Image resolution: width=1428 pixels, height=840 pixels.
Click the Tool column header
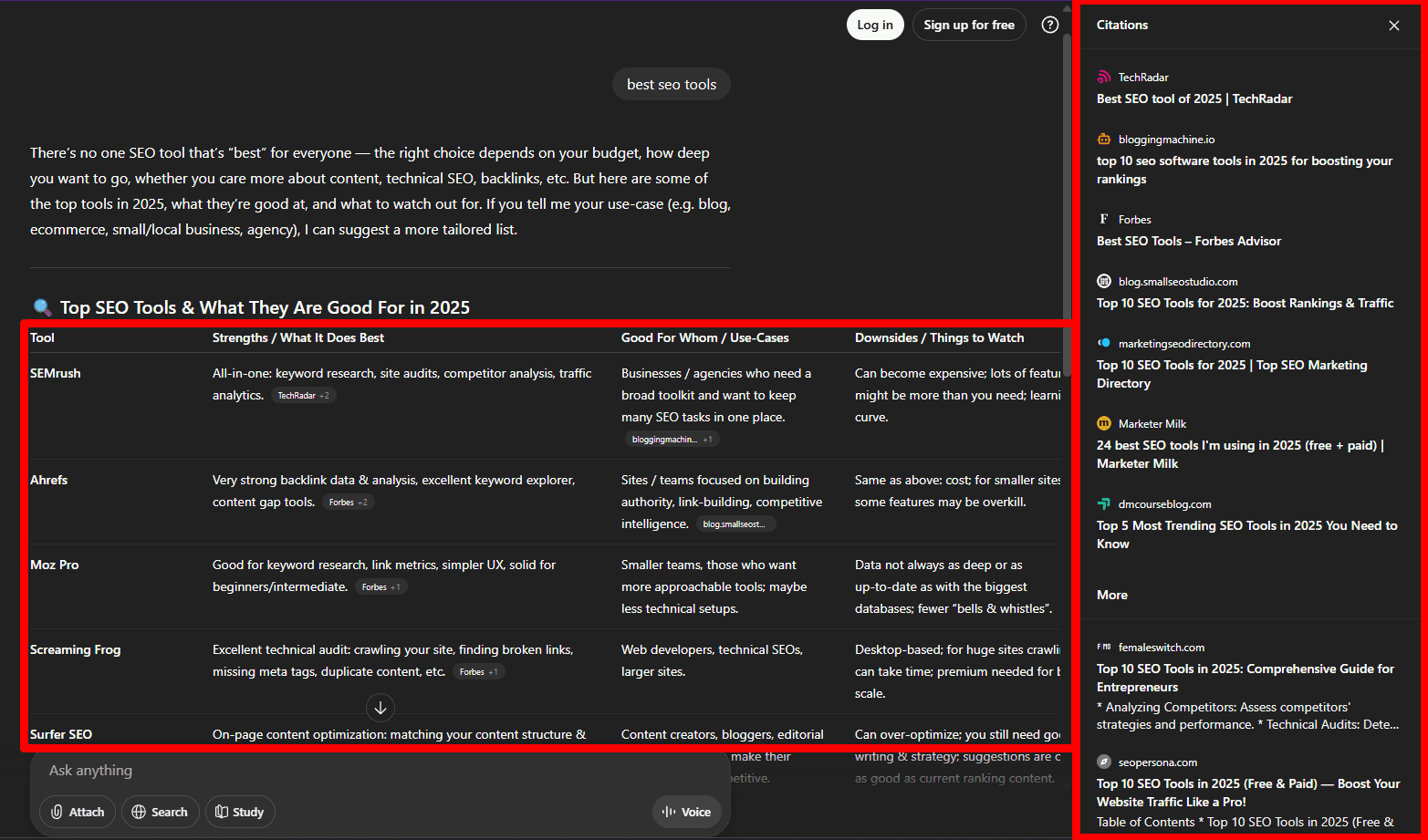pos(42,337)
